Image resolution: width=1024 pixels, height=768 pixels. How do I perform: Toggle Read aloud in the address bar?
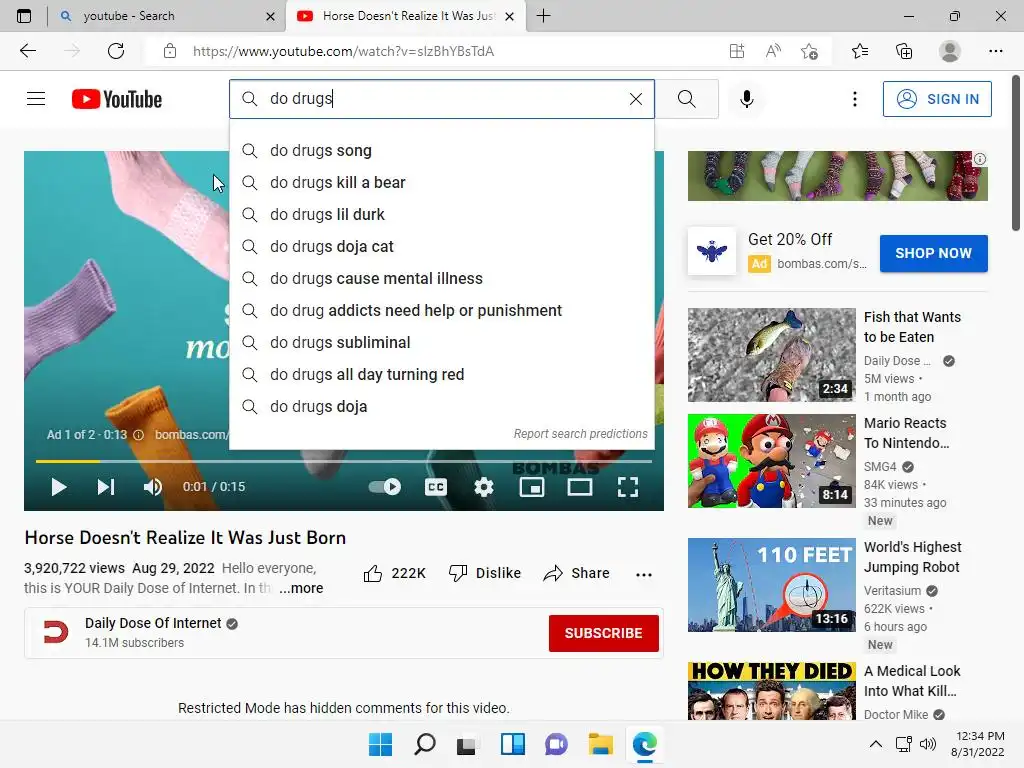tap(773, 51)
